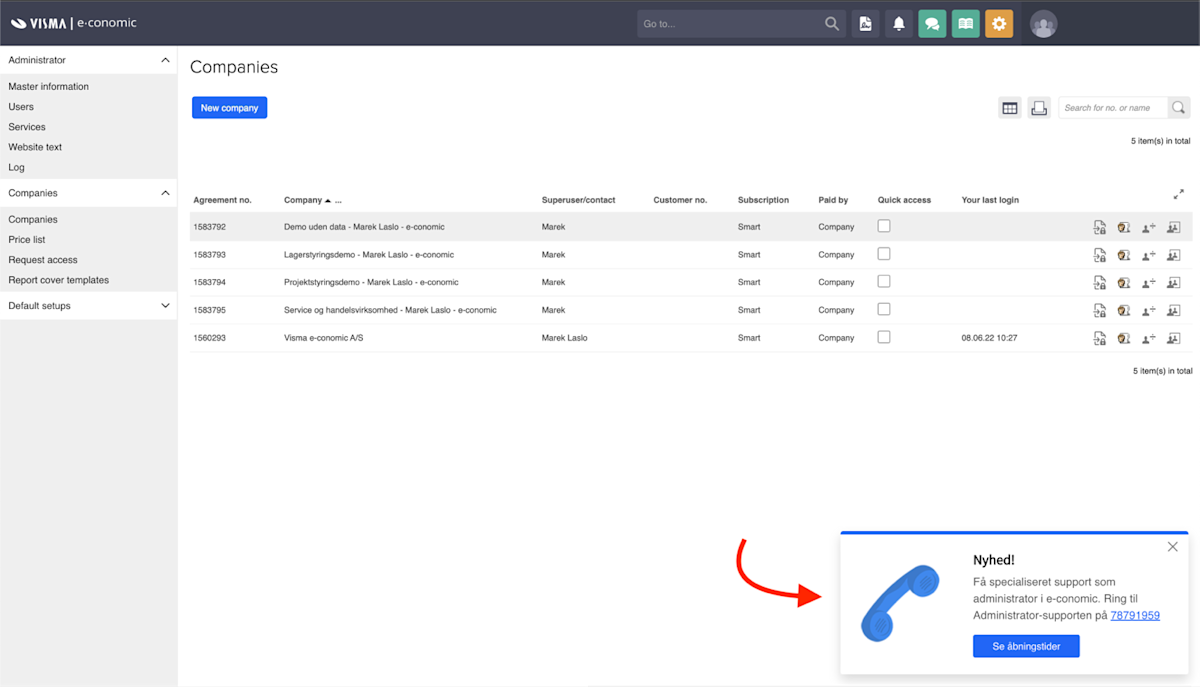Click the lock document icon for 1583792
Viewport: 1200px width, 687px height.
pyautogui.click(x=1100, y=227)
